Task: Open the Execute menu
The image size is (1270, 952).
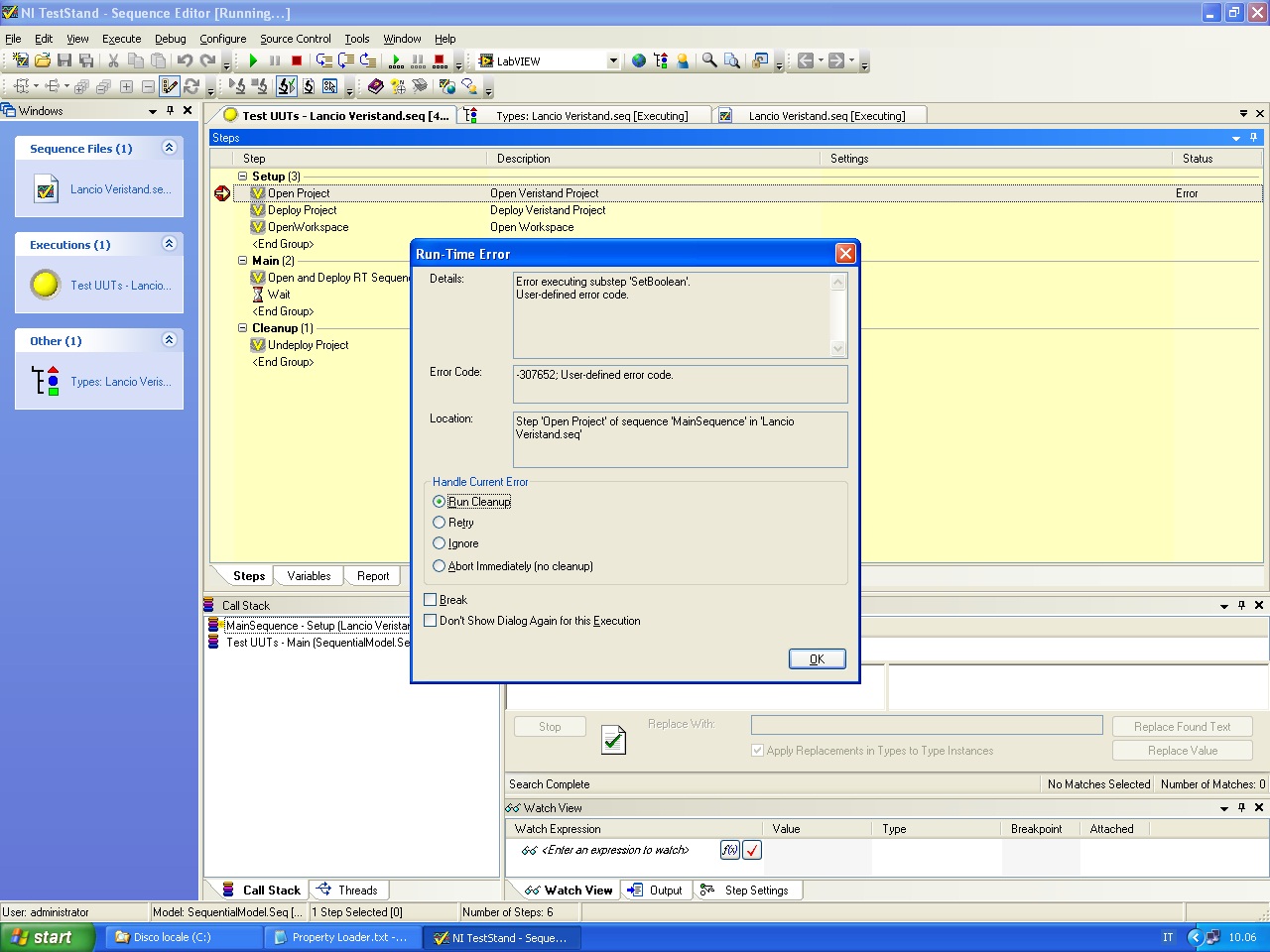Action: tap(121, 39)
